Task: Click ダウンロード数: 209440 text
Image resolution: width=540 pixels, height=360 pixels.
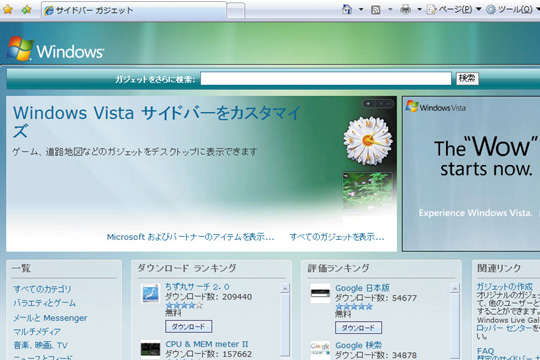Action: (x=208, y=297)
